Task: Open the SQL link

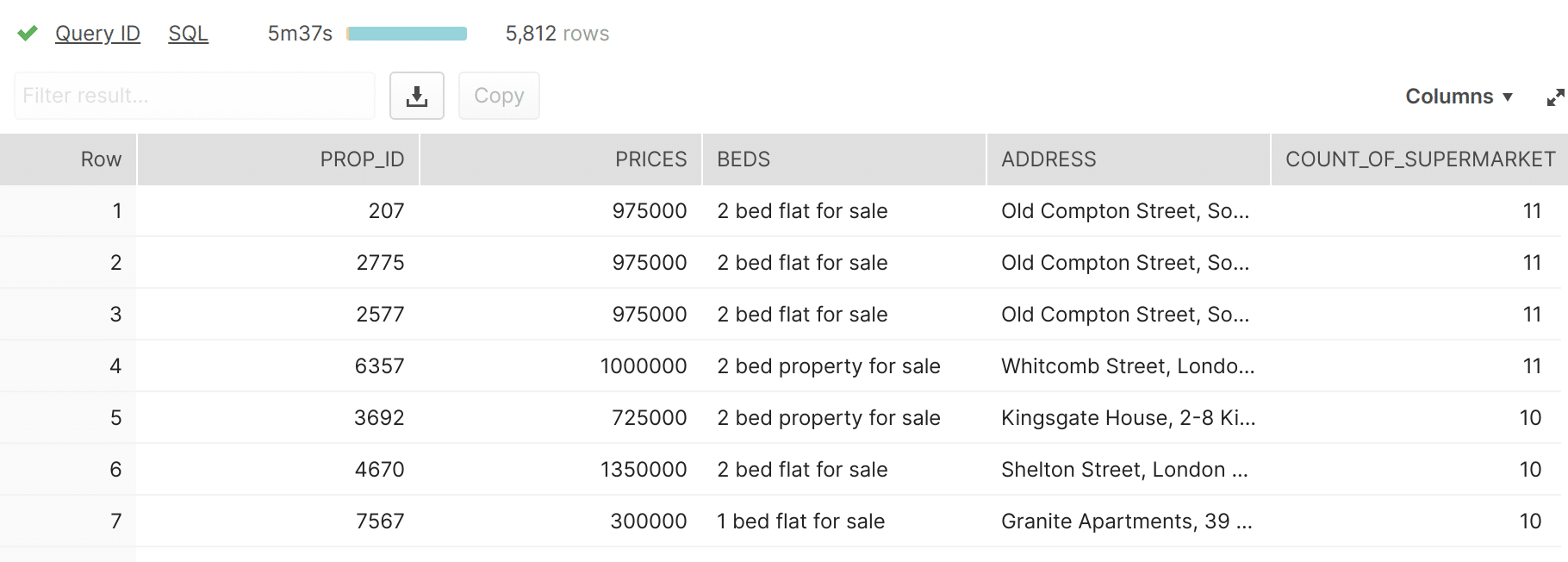Action: [188, 34]
